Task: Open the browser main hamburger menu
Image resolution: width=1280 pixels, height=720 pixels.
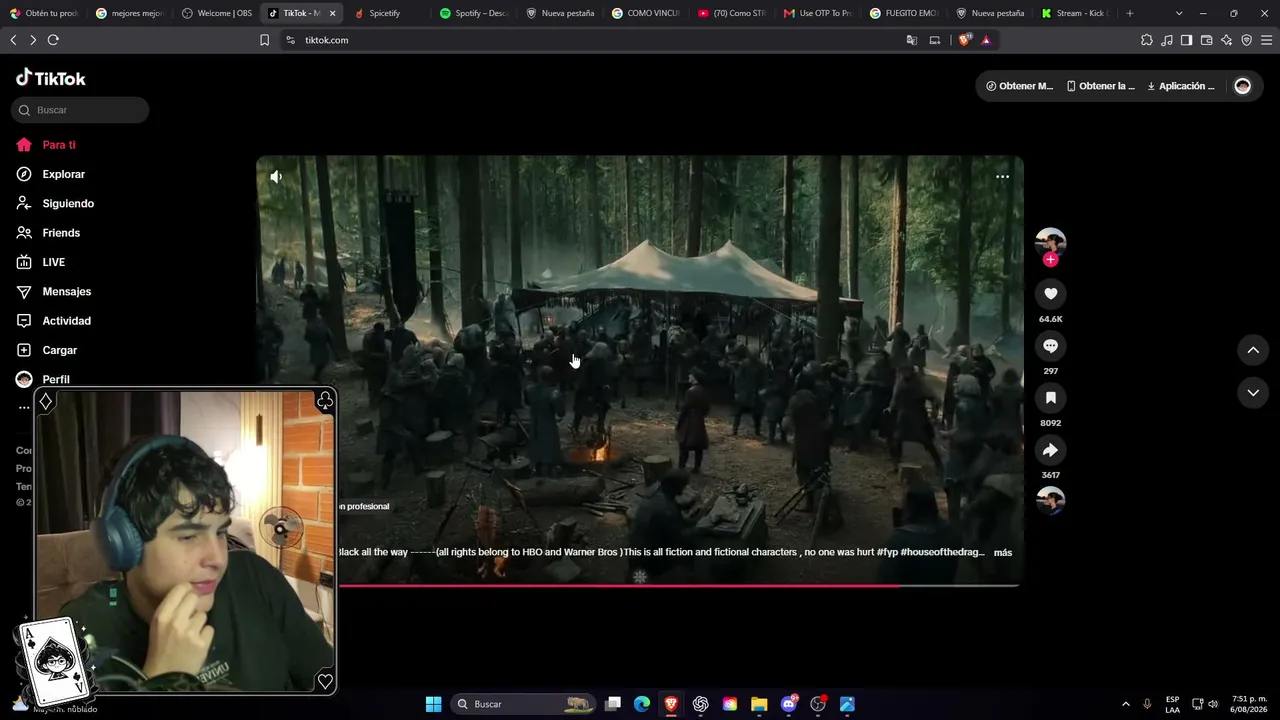Action: click(1267, 40)
